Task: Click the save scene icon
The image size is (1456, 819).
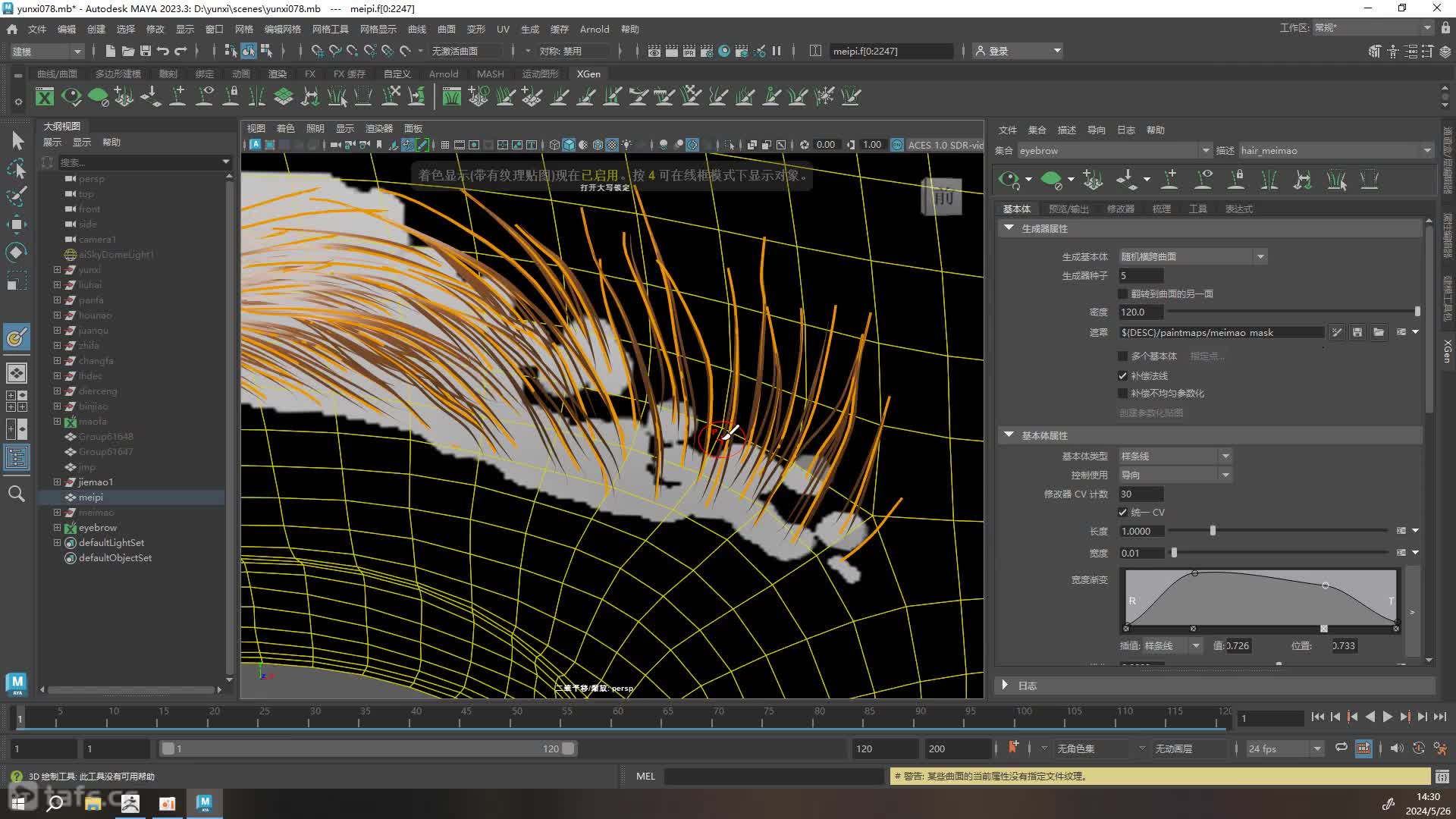Action: click(145, 51)
